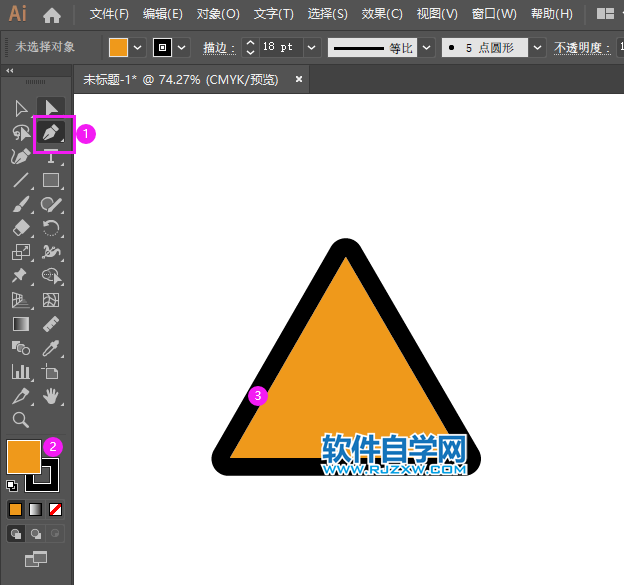Open the 不透明度 opacity panel link

pos(582,48)
